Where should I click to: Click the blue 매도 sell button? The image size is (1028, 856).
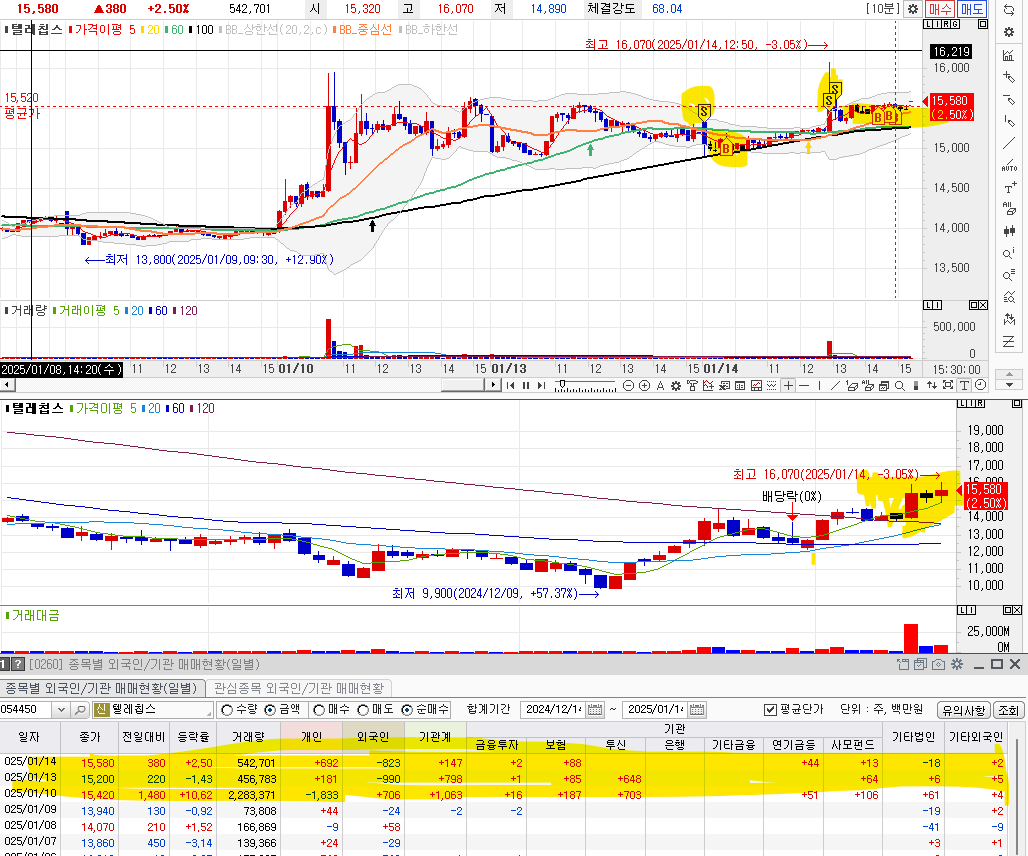(x=972, y=9)
